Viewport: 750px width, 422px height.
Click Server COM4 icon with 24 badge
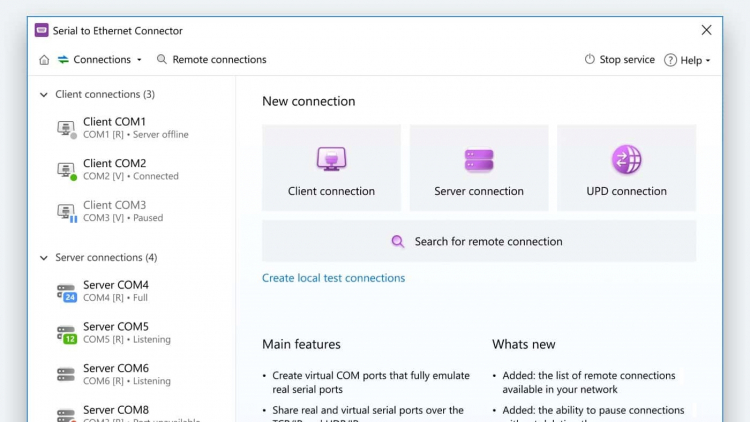pyautogui.click(x=66, y=292)
